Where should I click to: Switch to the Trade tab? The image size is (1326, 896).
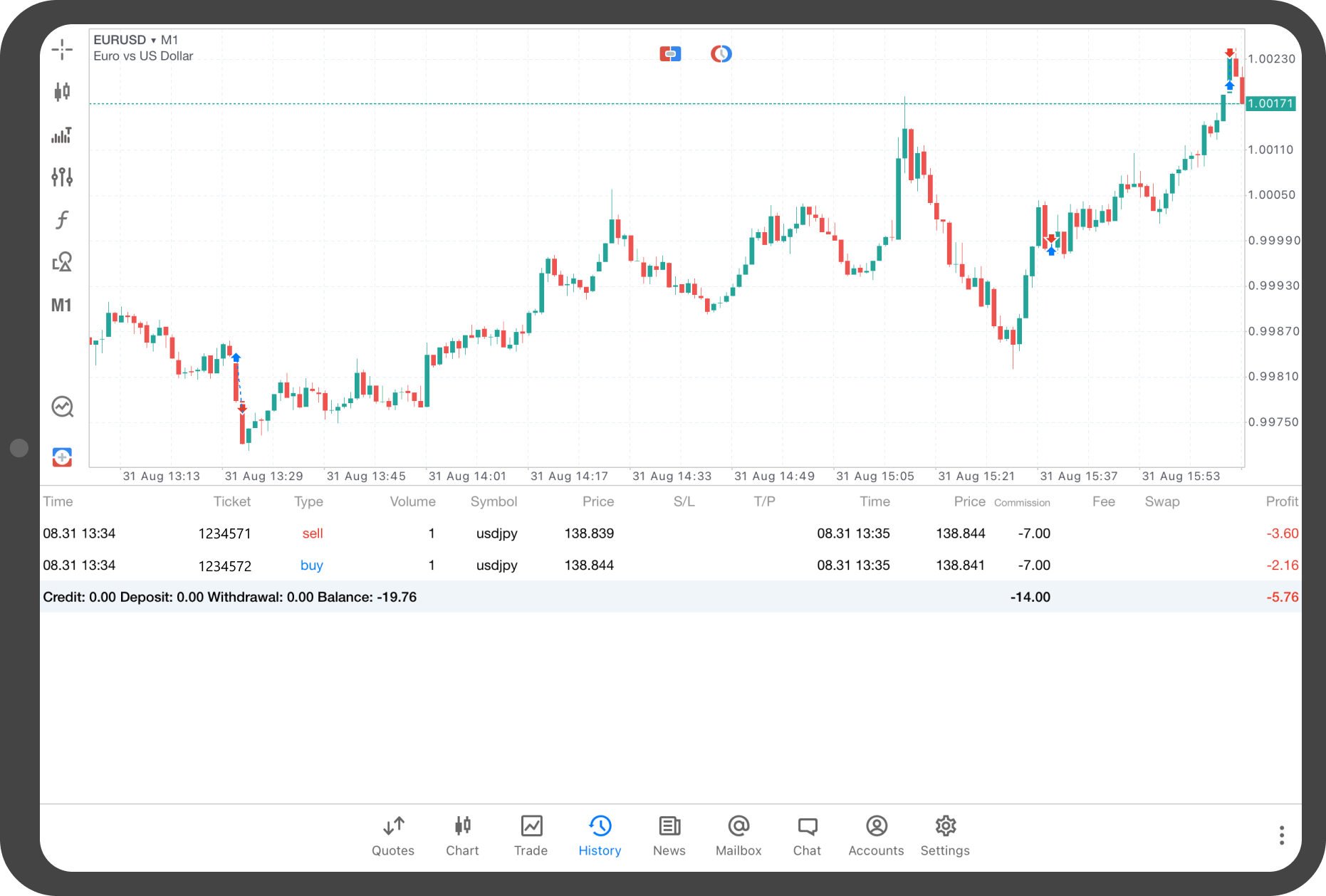[531, 835]
